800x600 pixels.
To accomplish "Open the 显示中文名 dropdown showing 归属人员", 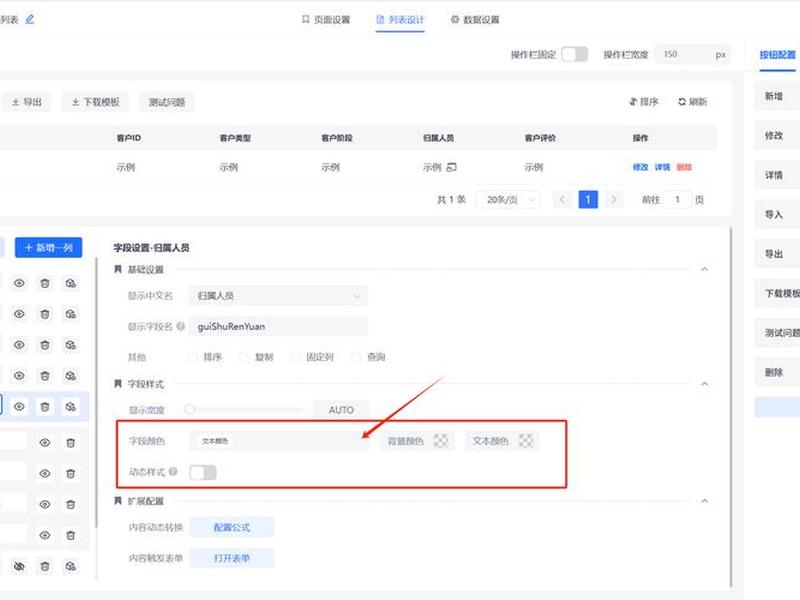I will (x=278, y=295).
